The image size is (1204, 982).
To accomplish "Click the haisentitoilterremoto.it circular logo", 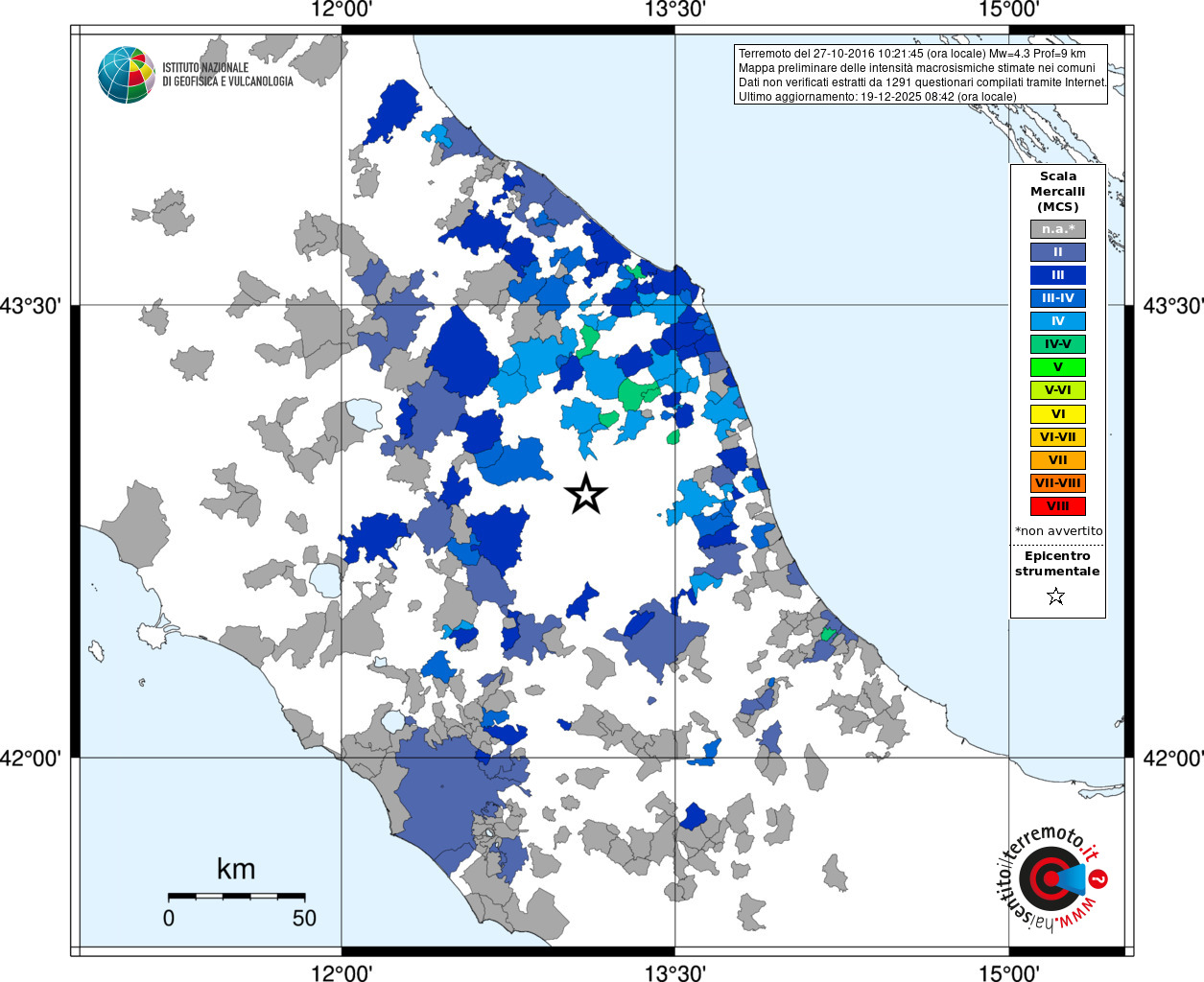I will click(1049, 877).
